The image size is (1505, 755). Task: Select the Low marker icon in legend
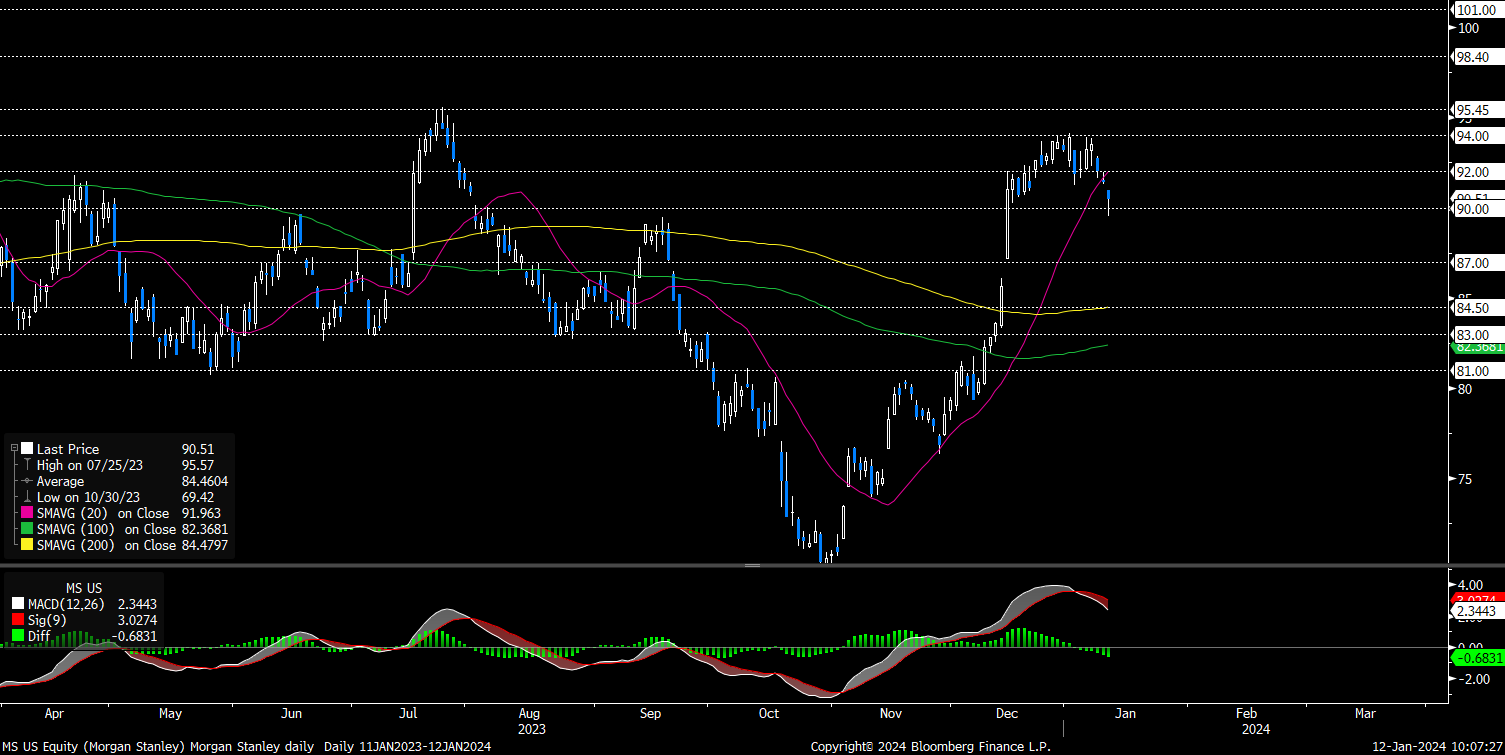tap(27, 498)
